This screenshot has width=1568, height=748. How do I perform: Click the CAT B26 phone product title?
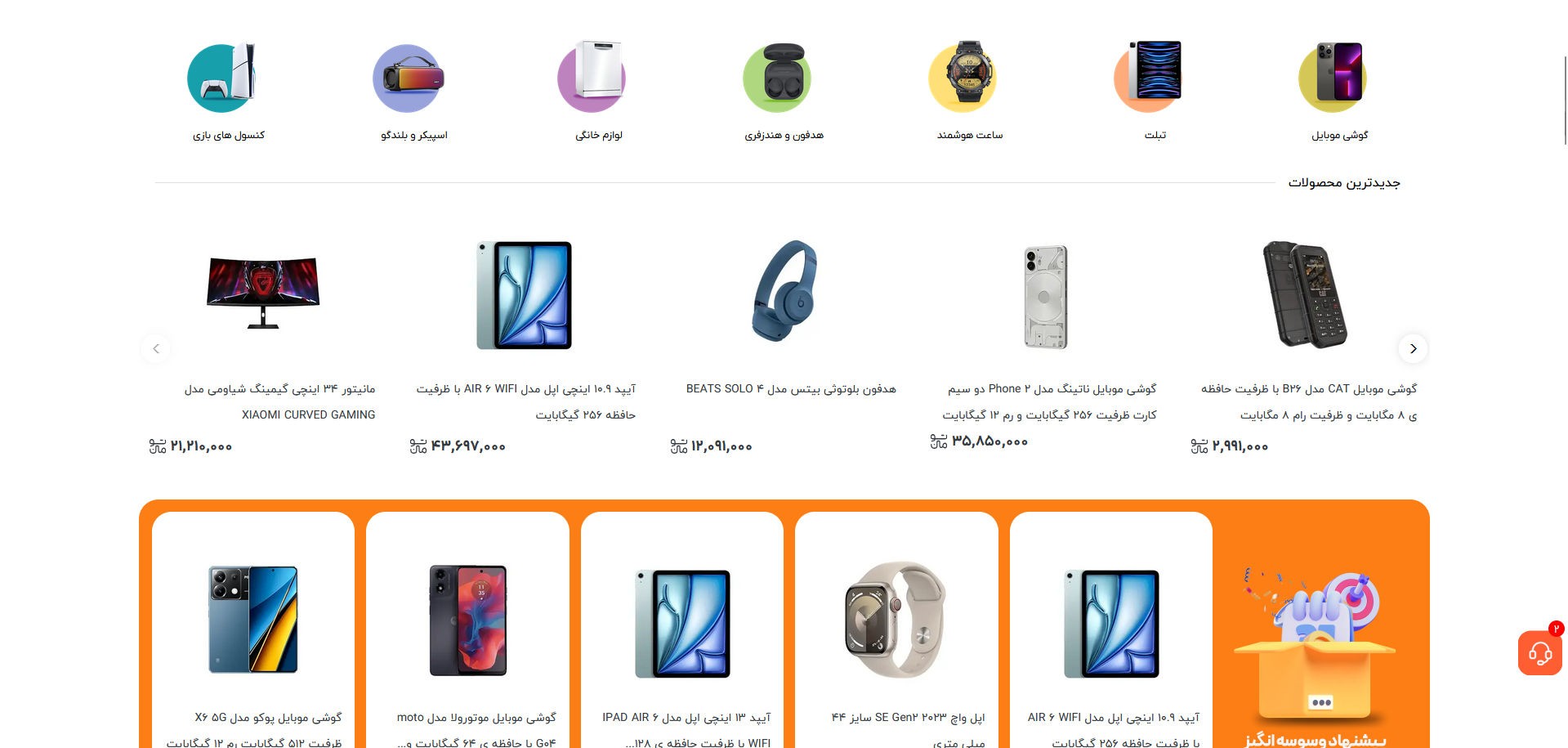[1310, 401]
